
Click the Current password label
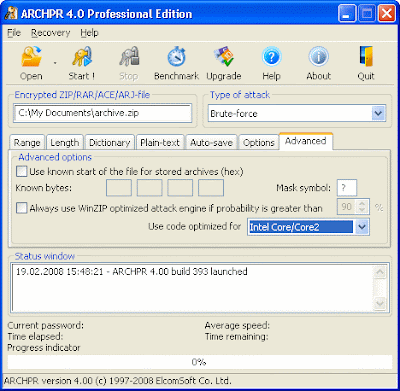[46, 325]
